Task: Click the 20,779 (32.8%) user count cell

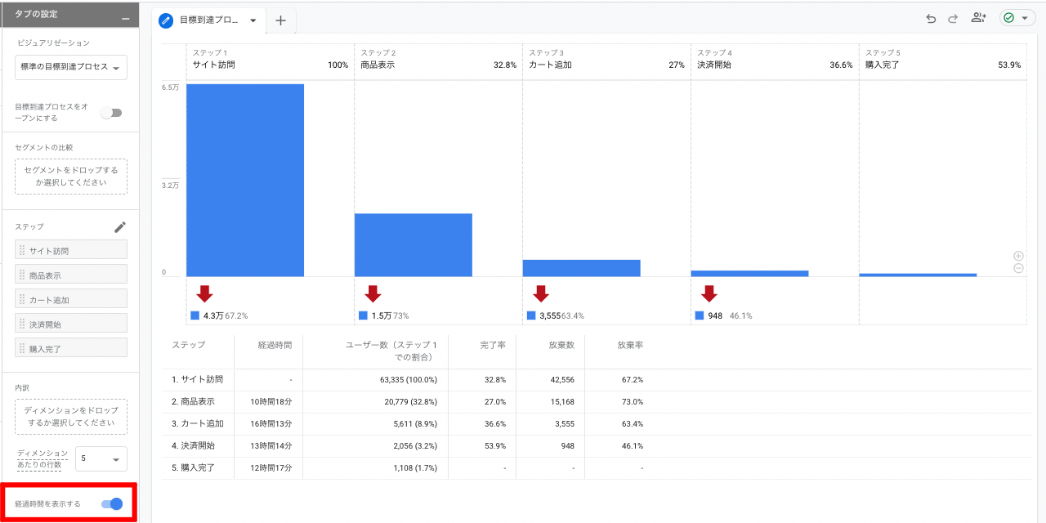Action: pos(410,402)
